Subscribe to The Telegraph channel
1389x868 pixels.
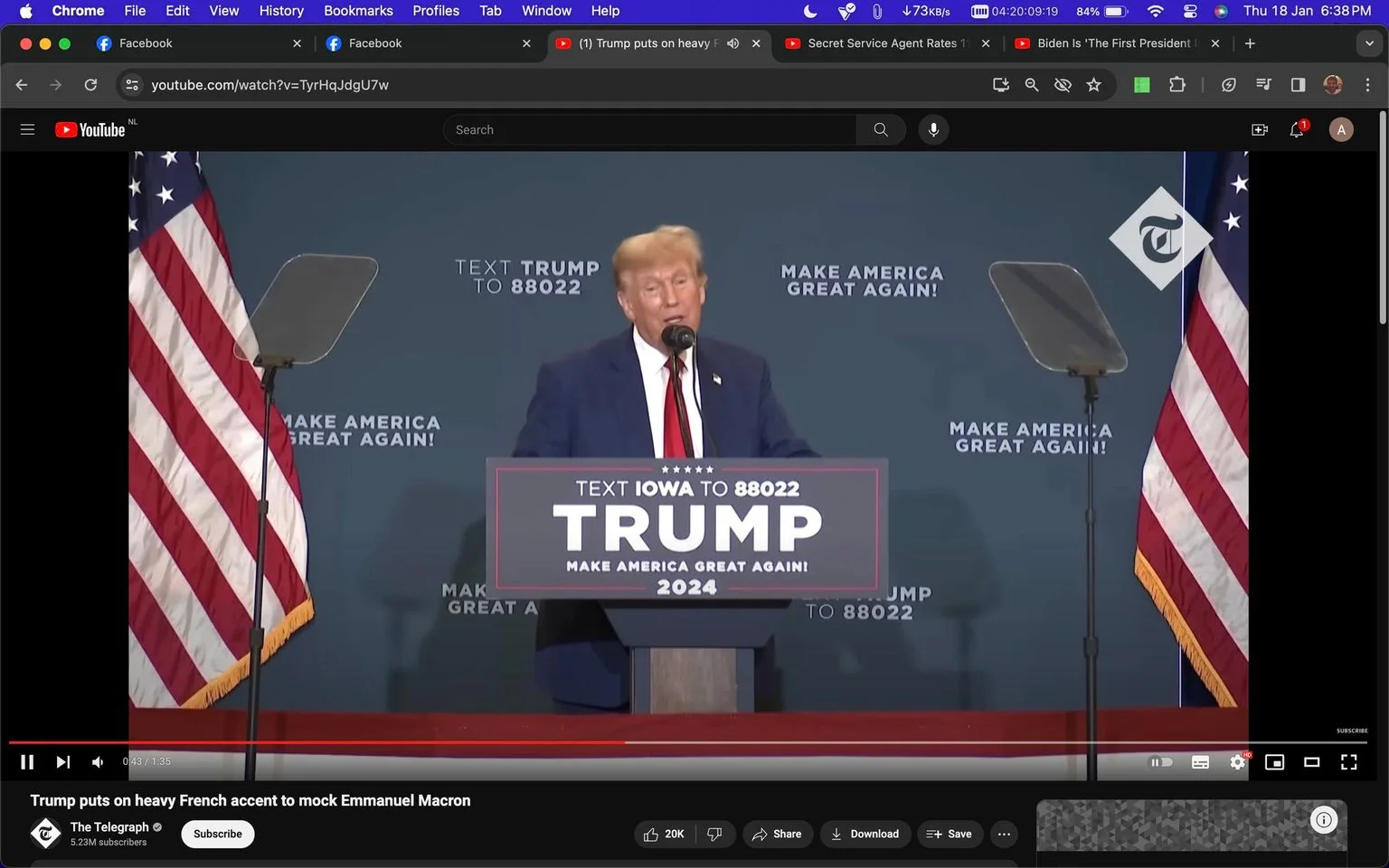coord(218,834)
